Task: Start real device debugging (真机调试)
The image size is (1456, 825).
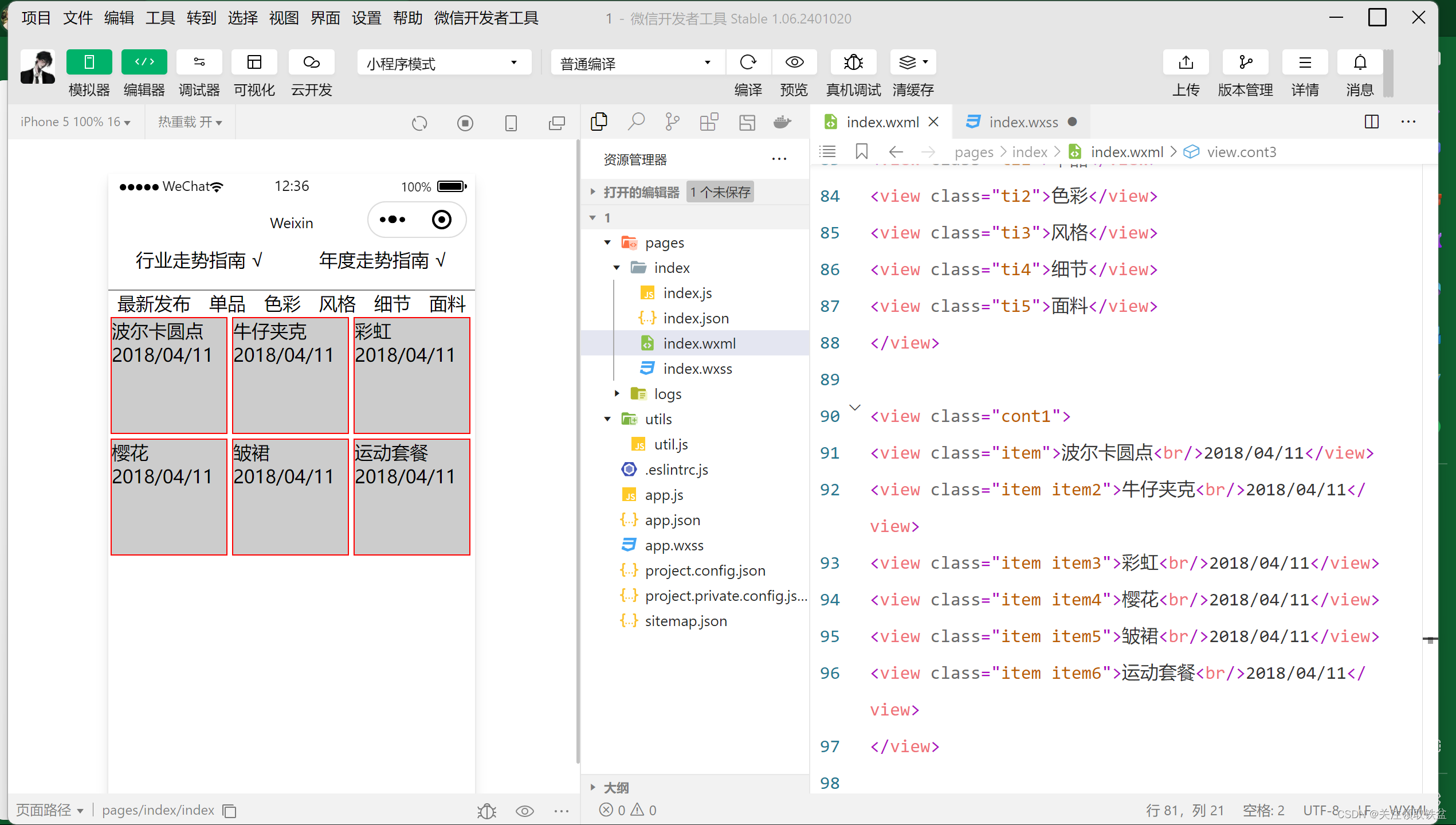Action: pos(853,62)
